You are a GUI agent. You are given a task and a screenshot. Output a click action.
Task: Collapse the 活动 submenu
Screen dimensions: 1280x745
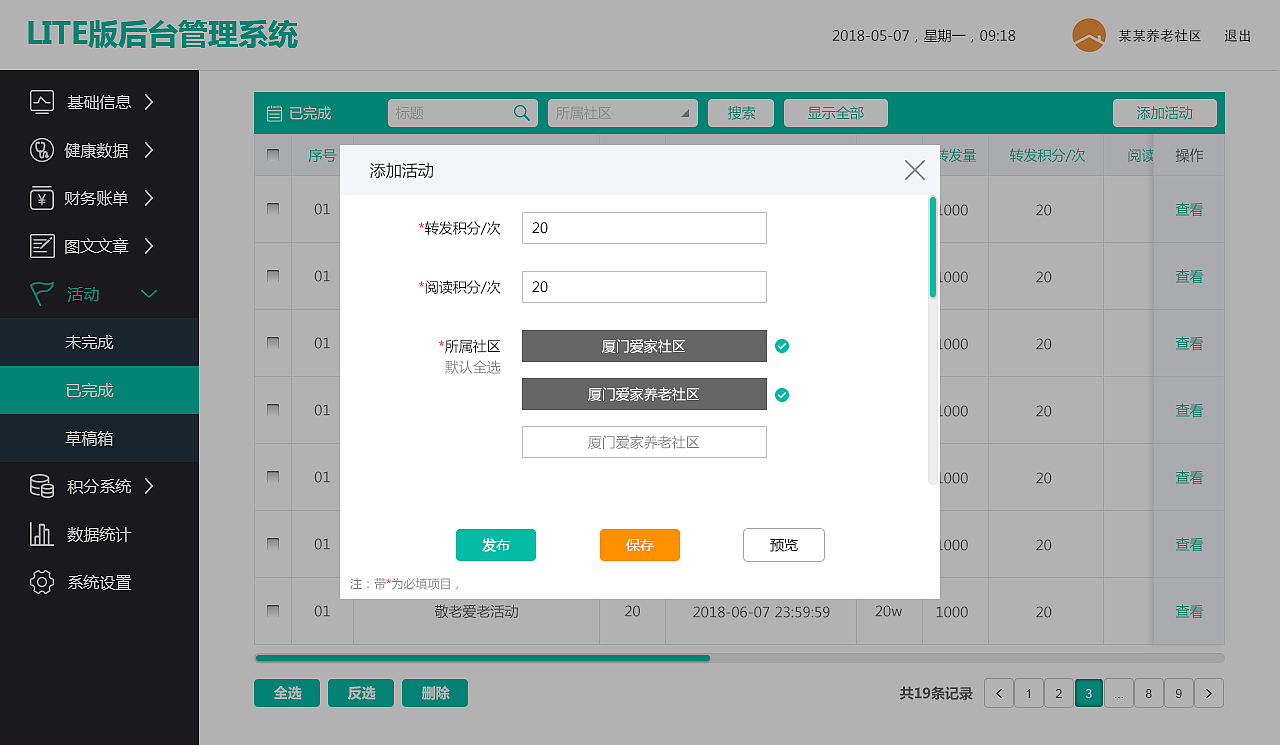click(x=148, y=294)
